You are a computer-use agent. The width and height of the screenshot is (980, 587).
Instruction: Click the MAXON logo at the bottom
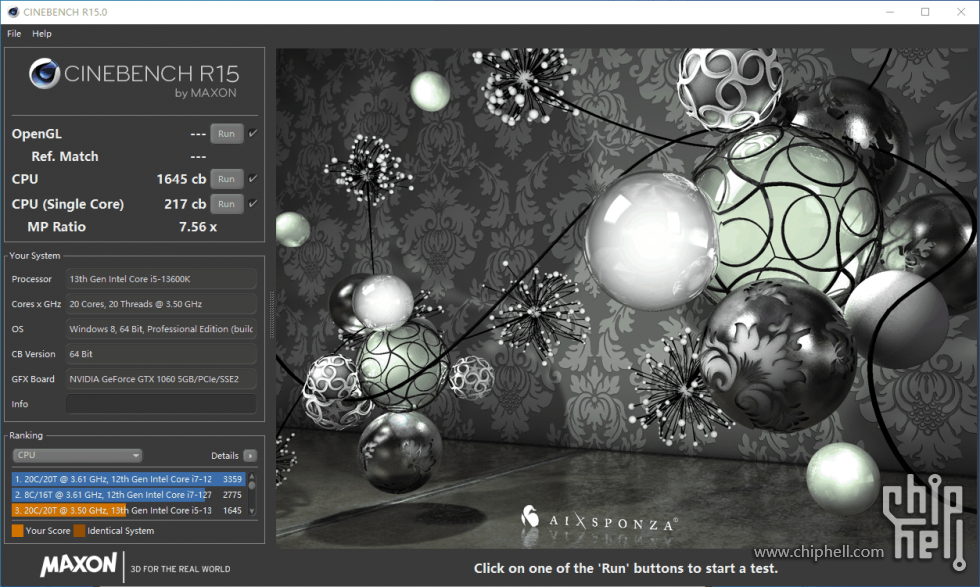tap(79, 565)
